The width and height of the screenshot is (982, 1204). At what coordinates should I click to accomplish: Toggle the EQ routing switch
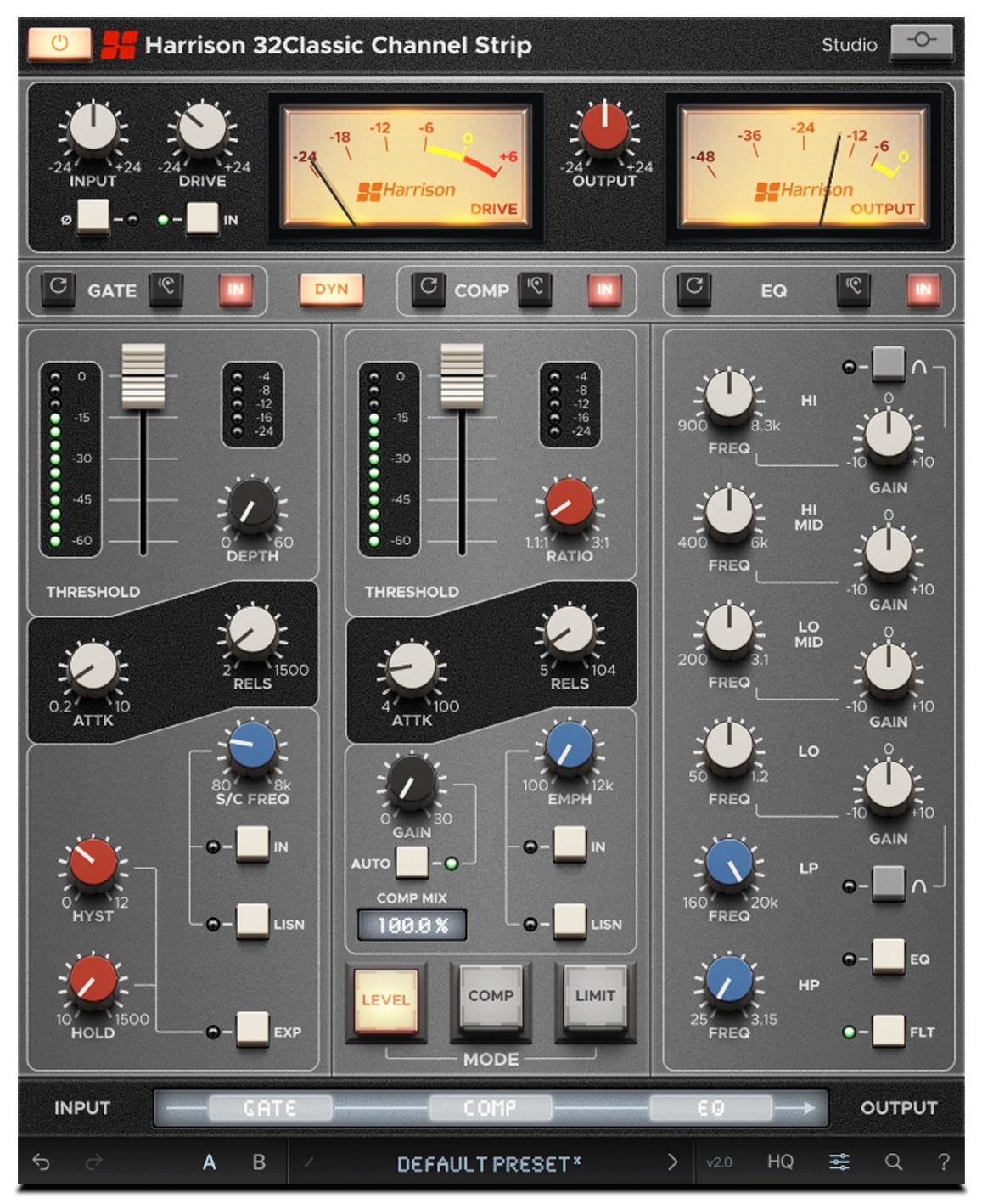click(x=888, y=957)
